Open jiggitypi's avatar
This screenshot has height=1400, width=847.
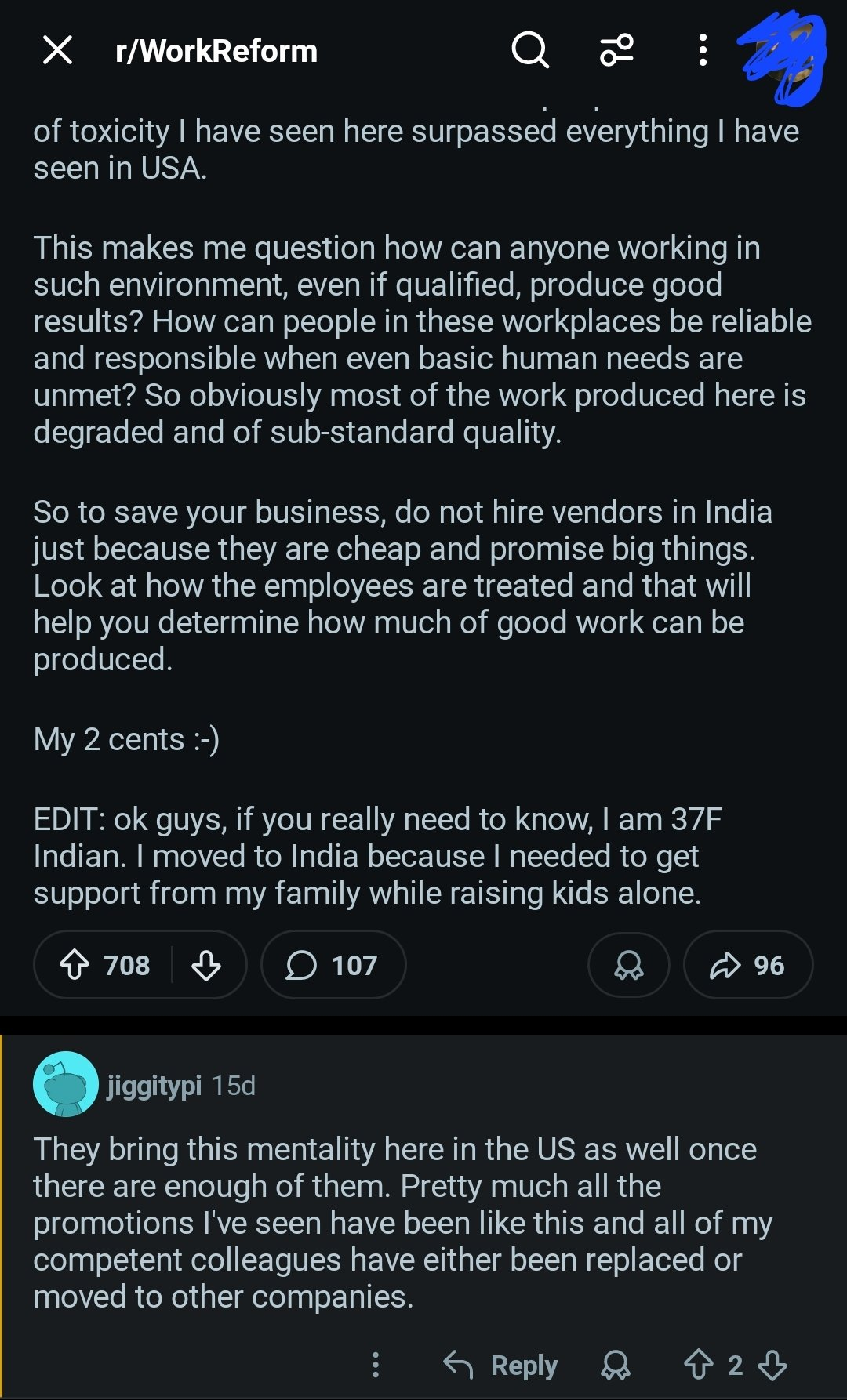[65, 1084]
